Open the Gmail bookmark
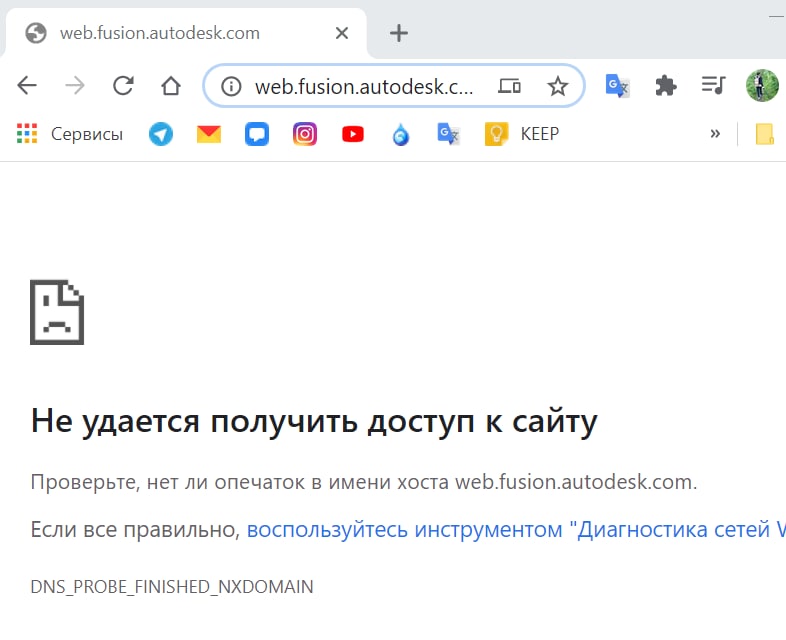The image size is (786, 640). [x=209, y=134]
